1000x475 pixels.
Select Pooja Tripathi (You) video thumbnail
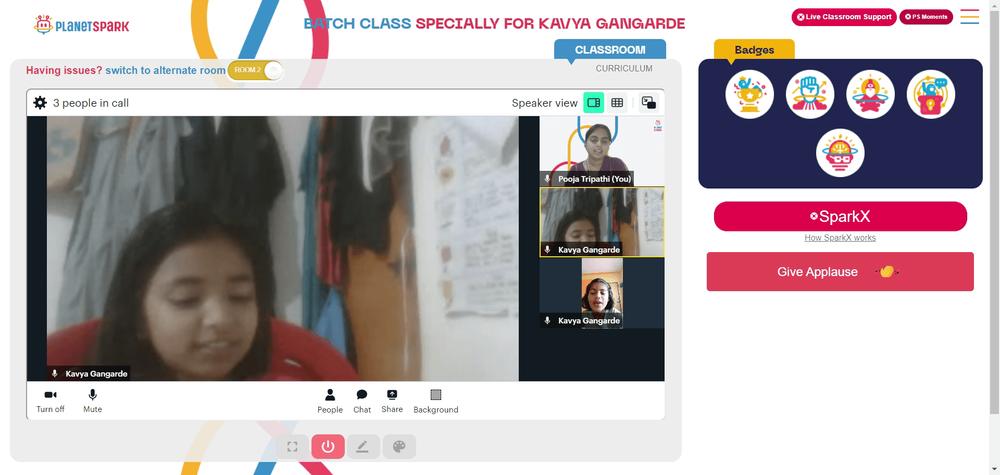tap(602, 151)
